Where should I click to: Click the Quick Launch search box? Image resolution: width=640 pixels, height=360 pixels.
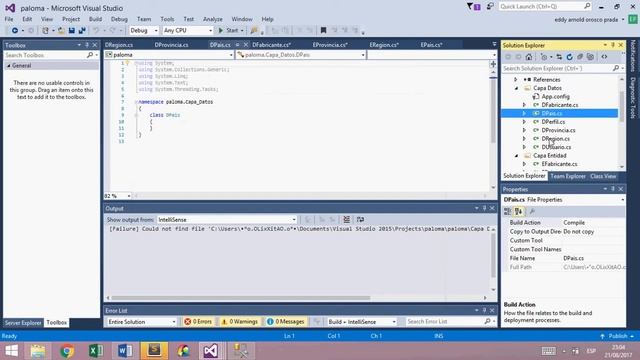pos(545,7)
